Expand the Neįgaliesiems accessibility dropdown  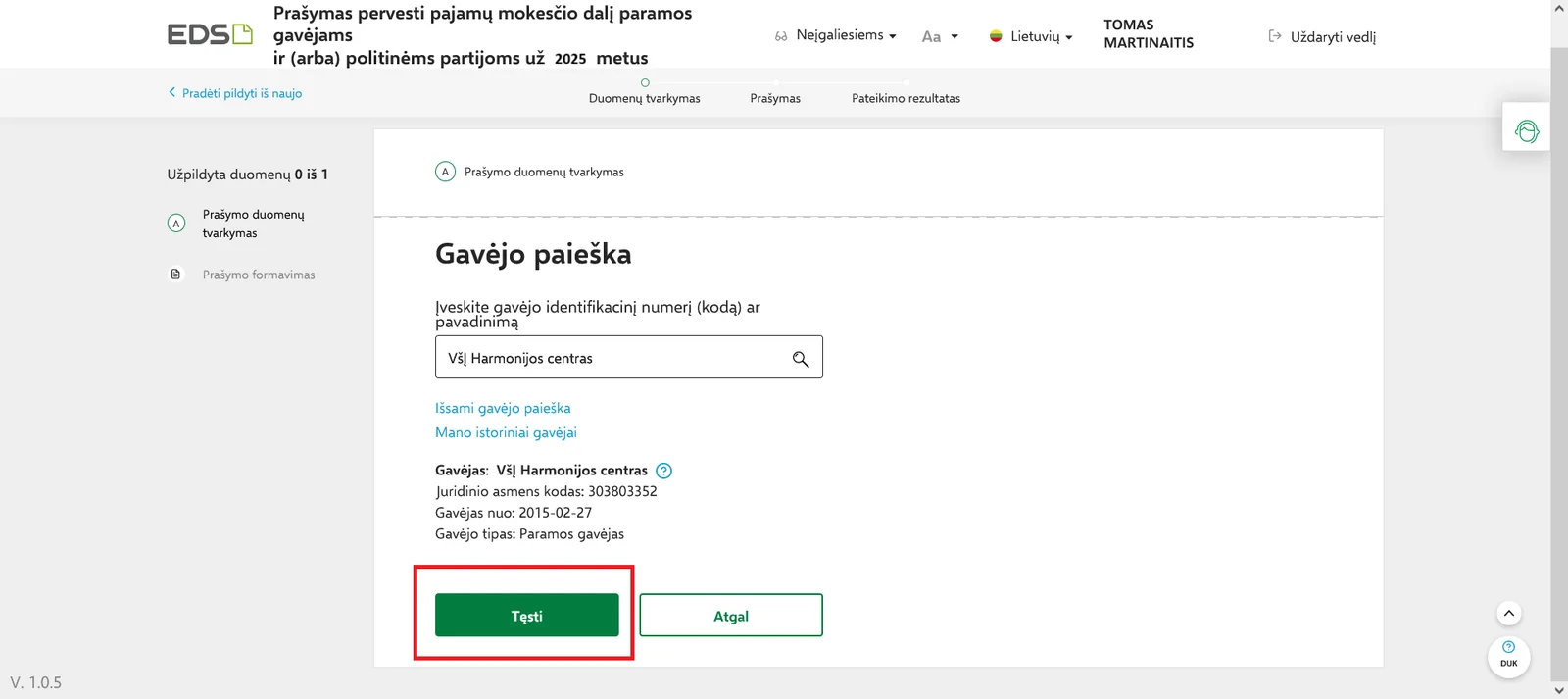836,35
